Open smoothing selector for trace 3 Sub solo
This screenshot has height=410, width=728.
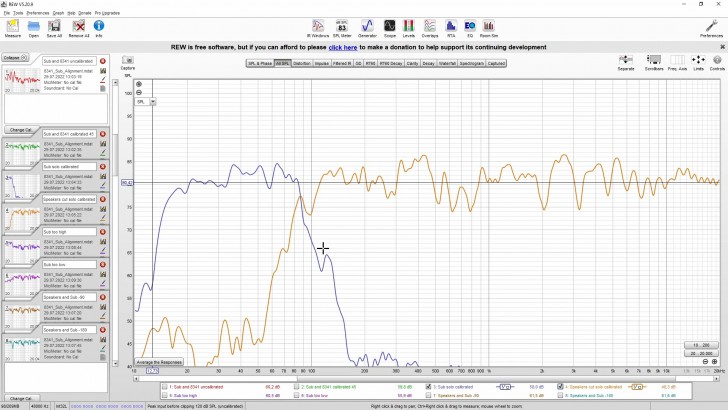coord(505,387)
